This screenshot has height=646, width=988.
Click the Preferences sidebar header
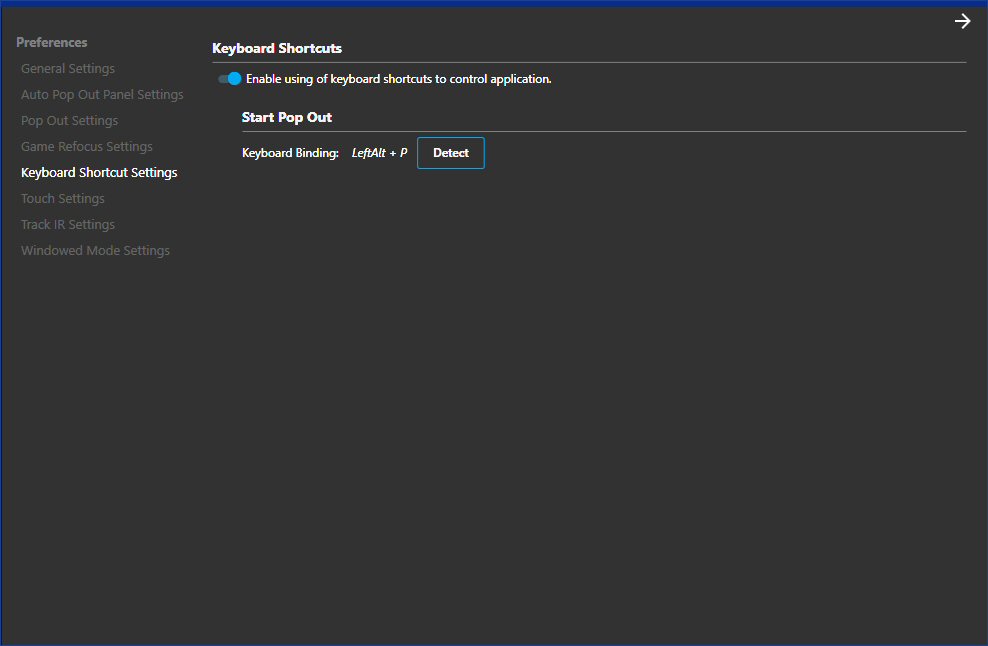point(52,43)
